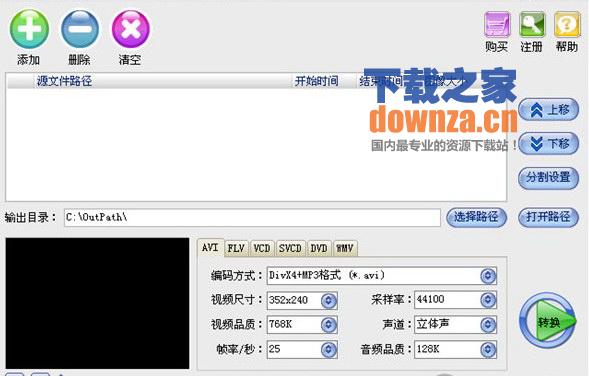This screenshot has height=376, width=589.
Task: Switch to the FLV tab
Action: click(236, 248)
